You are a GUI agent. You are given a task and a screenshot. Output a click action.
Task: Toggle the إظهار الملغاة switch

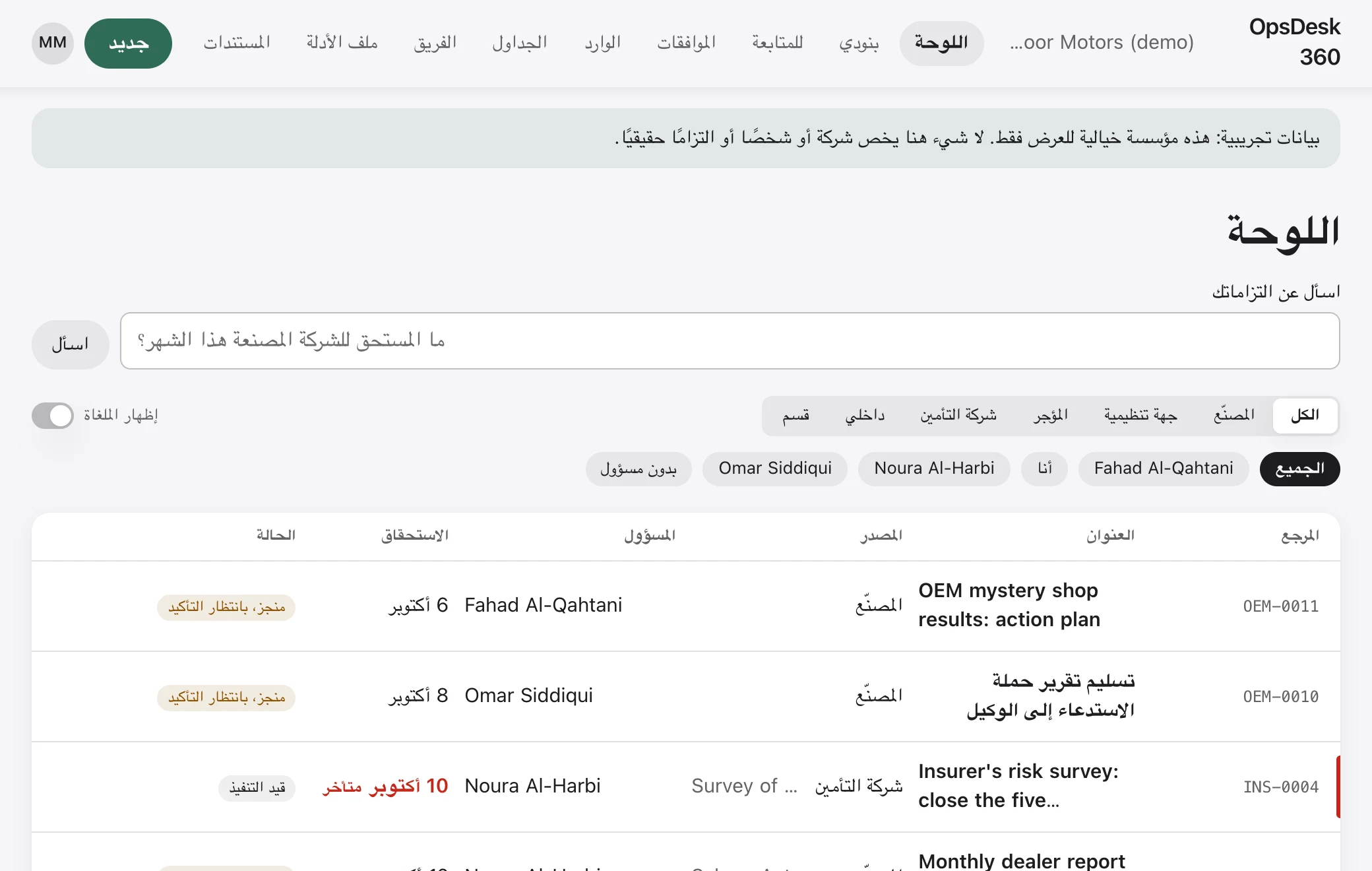coord(53,415)
